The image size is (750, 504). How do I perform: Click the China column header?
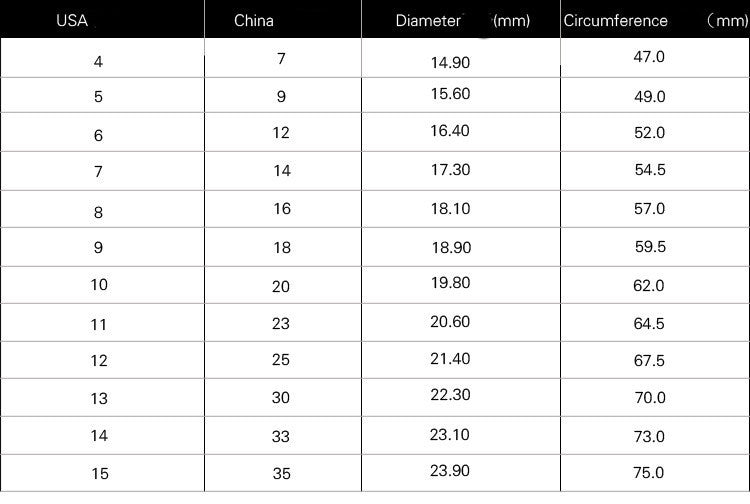tap(253, 20)
